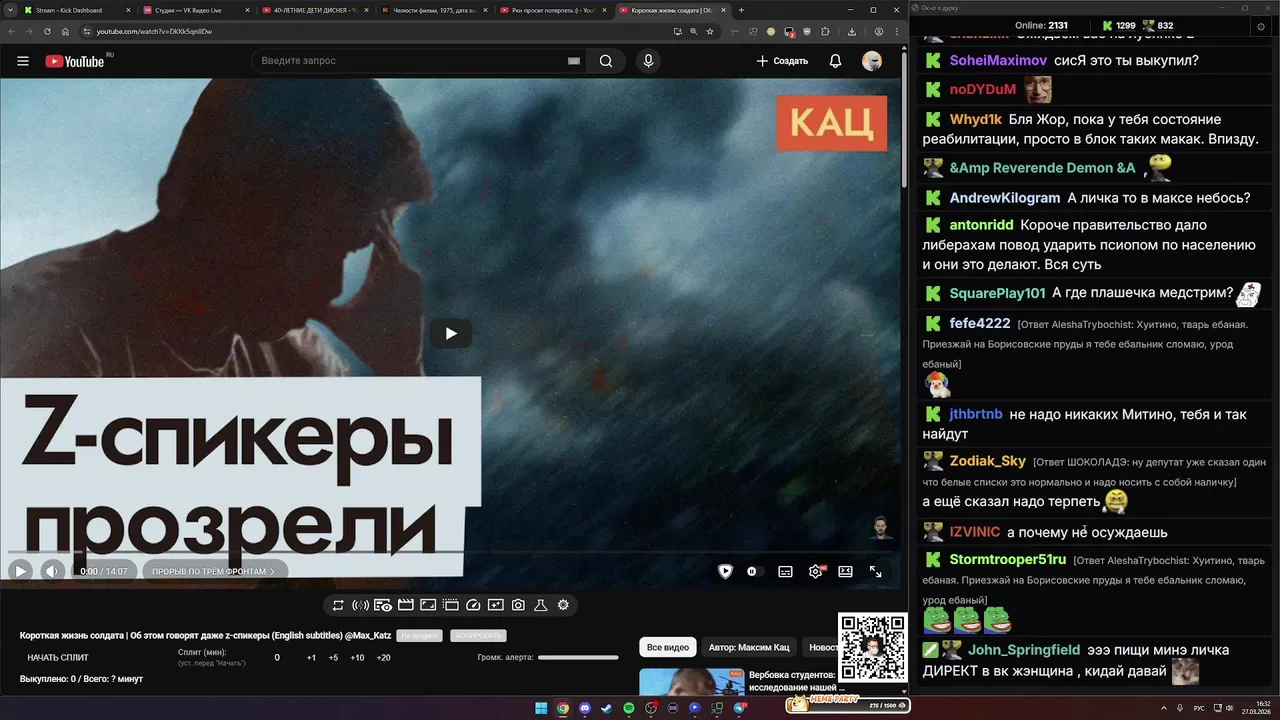
Task: Click the address bar URL
Action: click(x=154, y=31)
